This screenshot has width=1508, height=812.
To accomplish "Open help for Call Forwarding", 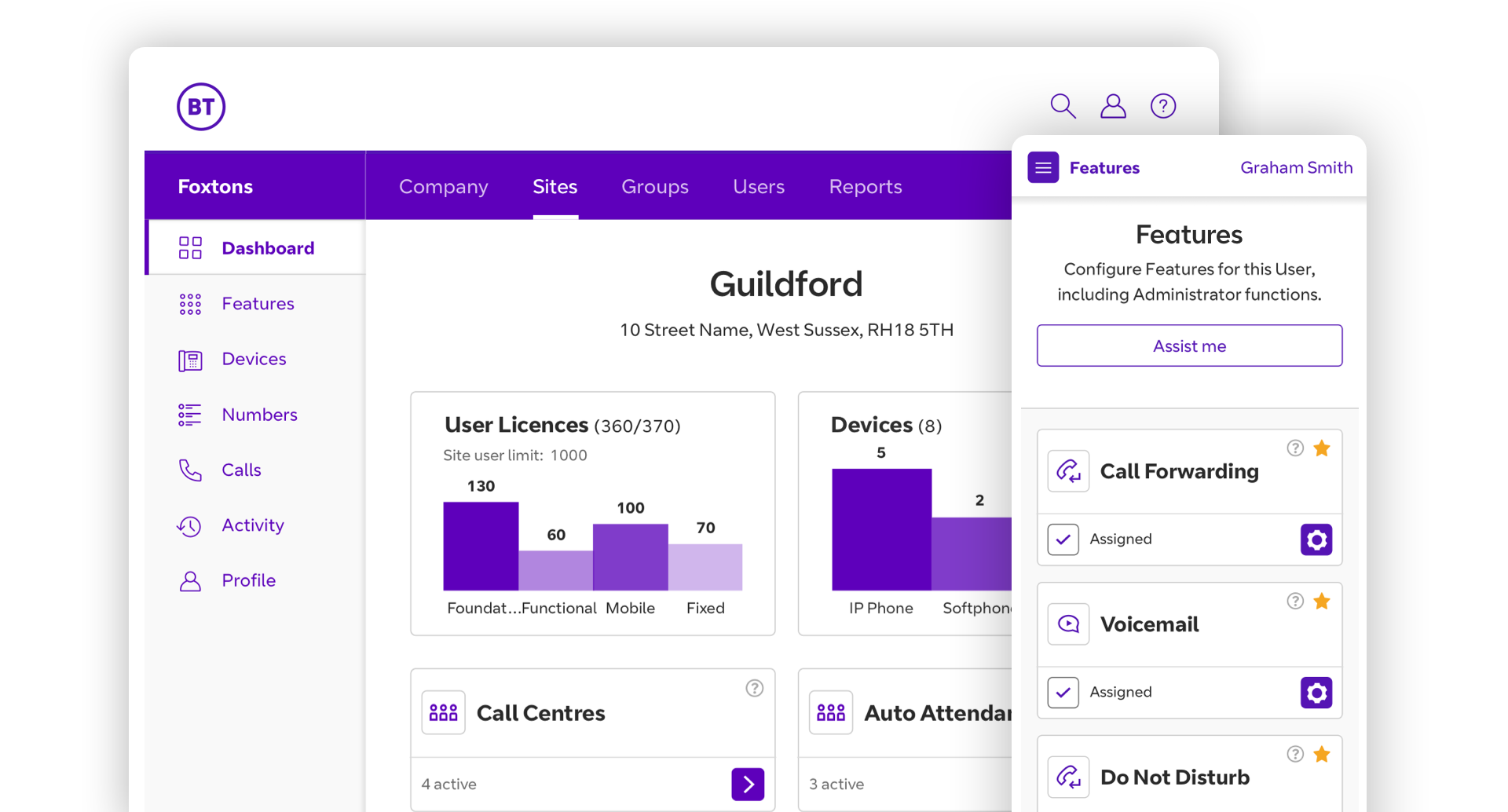I will [x=1295, y=448].
